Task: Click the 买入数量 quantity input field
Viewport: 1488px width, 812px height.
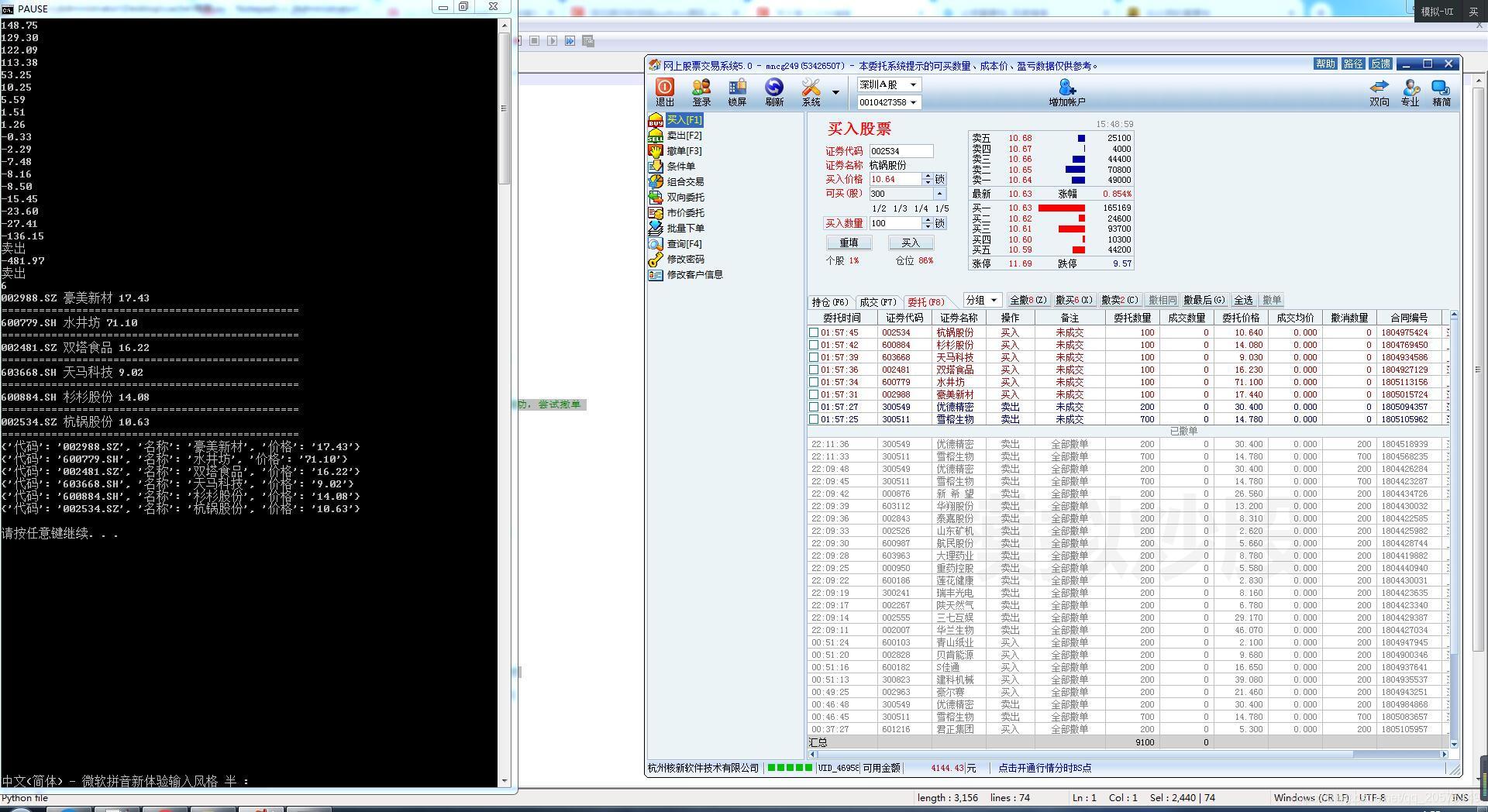Action: [895, 223]
